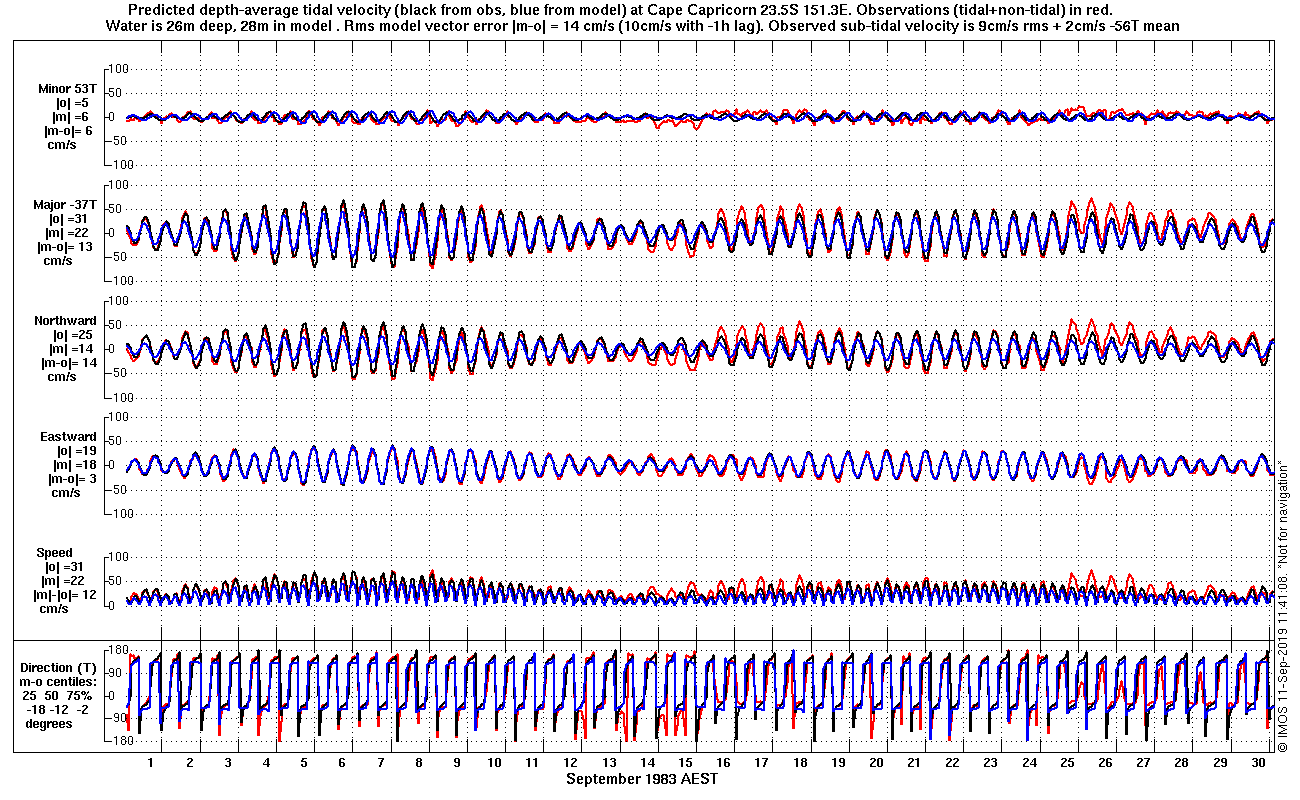Select the 'Speed' panel label

55,553
